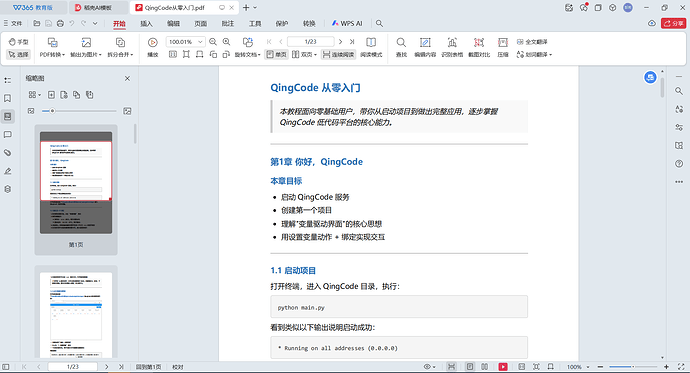The height and width of the screenshot is (373, 690).
Task: Open the 查找 find tool
Action: click(x=401, y=48)
